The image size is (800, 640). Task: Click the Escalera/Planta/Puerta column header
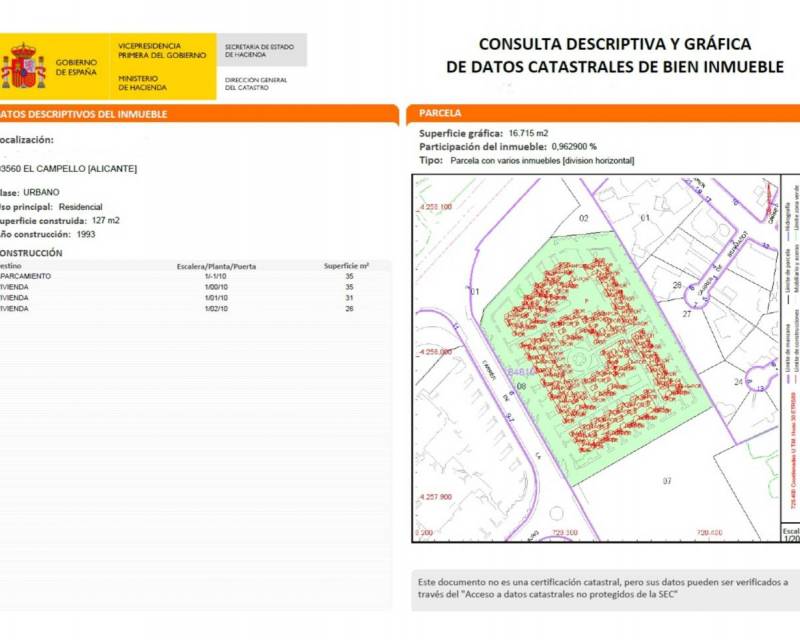[x=216, y=266]
